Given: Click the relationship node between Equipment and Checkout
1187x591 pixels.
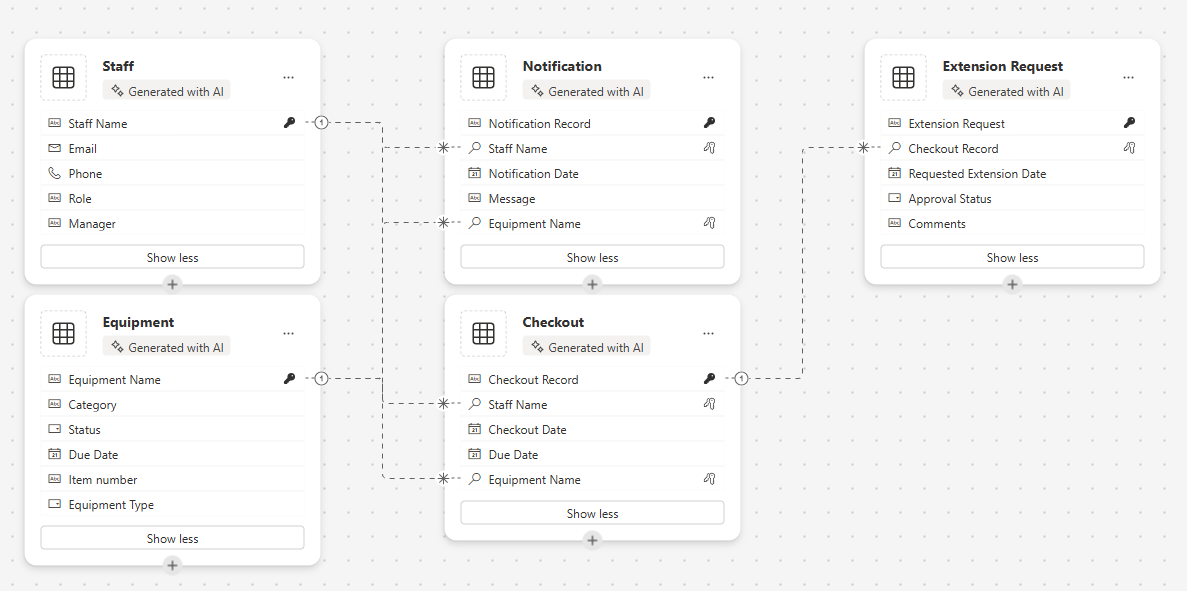Looking at the screenshot, I should 321,379.
